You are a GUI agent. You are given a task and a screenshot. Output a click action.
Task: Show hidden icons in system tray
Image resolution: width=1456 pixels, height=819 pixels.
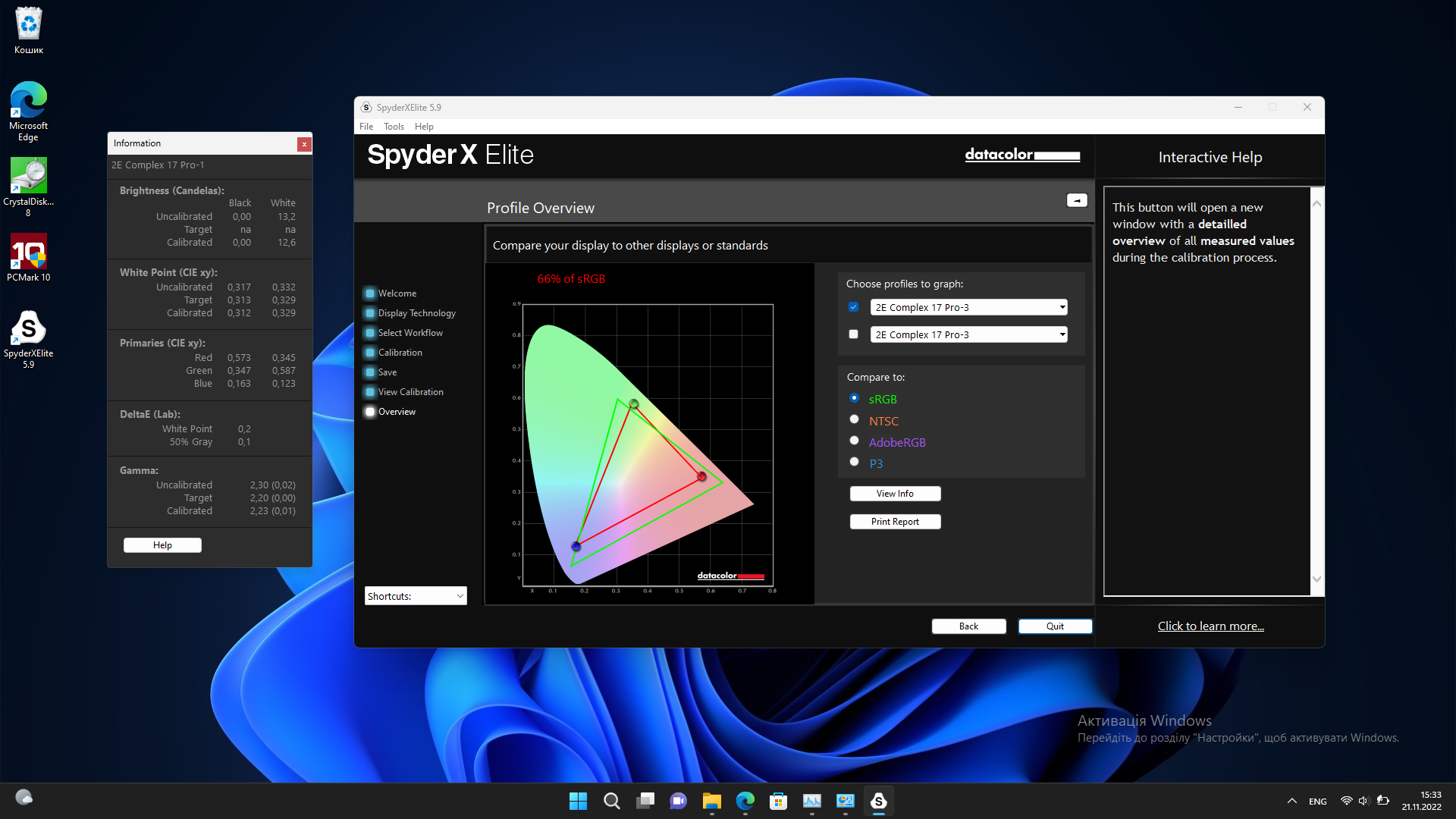tap(1291, 801)
